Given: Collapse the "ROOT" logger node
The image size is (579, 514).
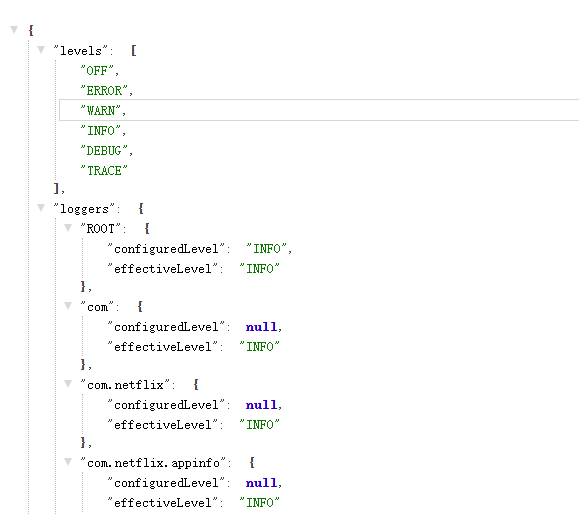Looking at the screenshot, I should pos(68,227).
